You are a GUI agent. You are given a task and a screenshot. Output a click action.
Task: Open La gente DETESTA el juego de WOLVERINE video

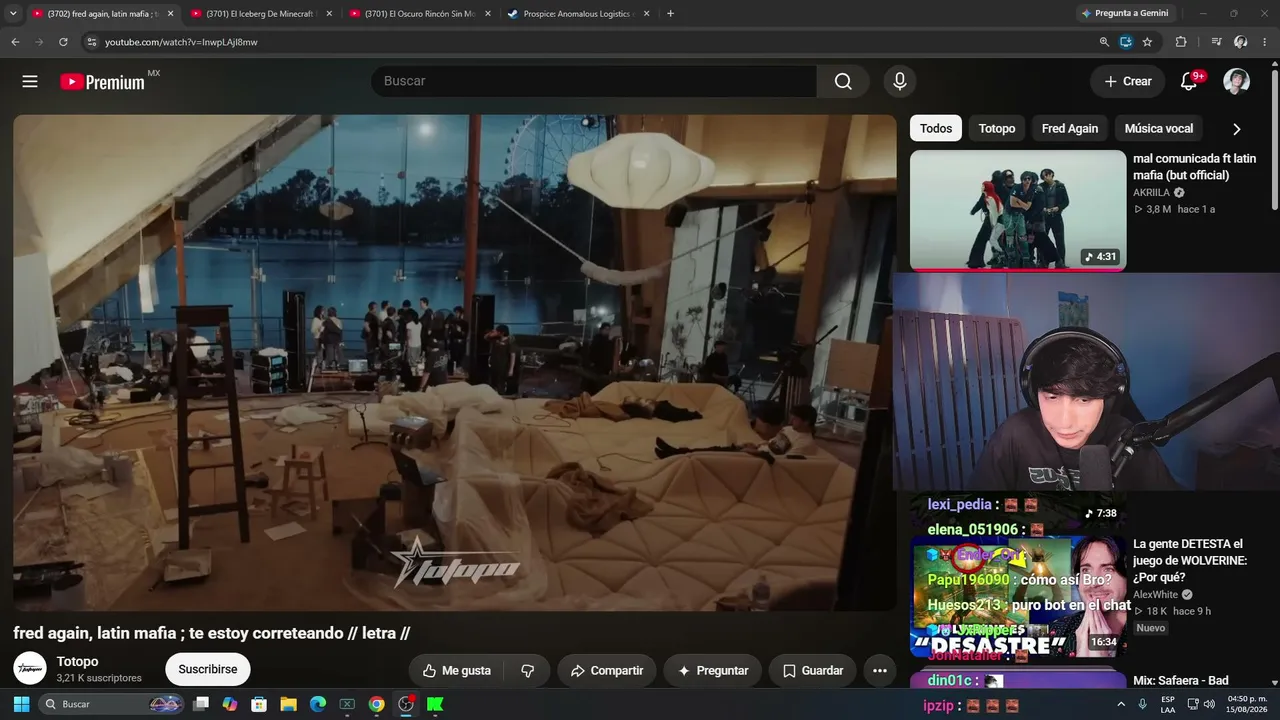[1190, 561]
